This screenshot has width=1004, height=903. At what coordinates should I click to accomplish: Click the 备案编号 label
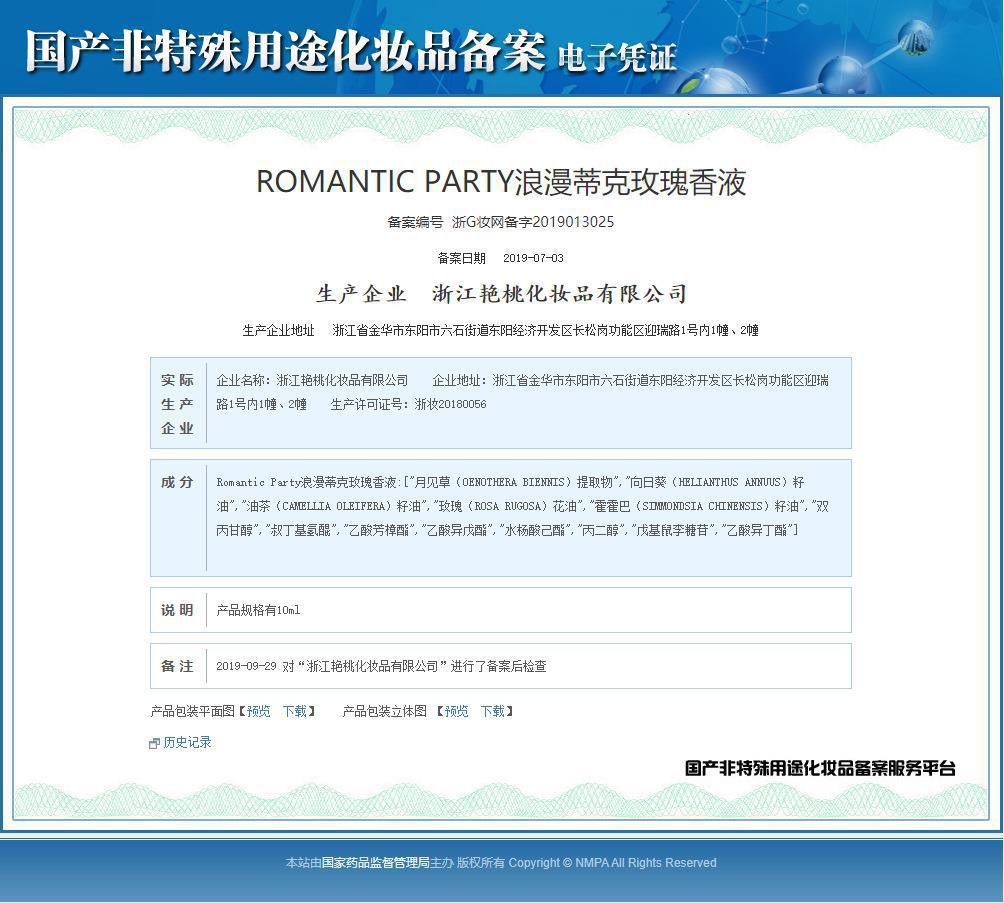coord(415,222)
